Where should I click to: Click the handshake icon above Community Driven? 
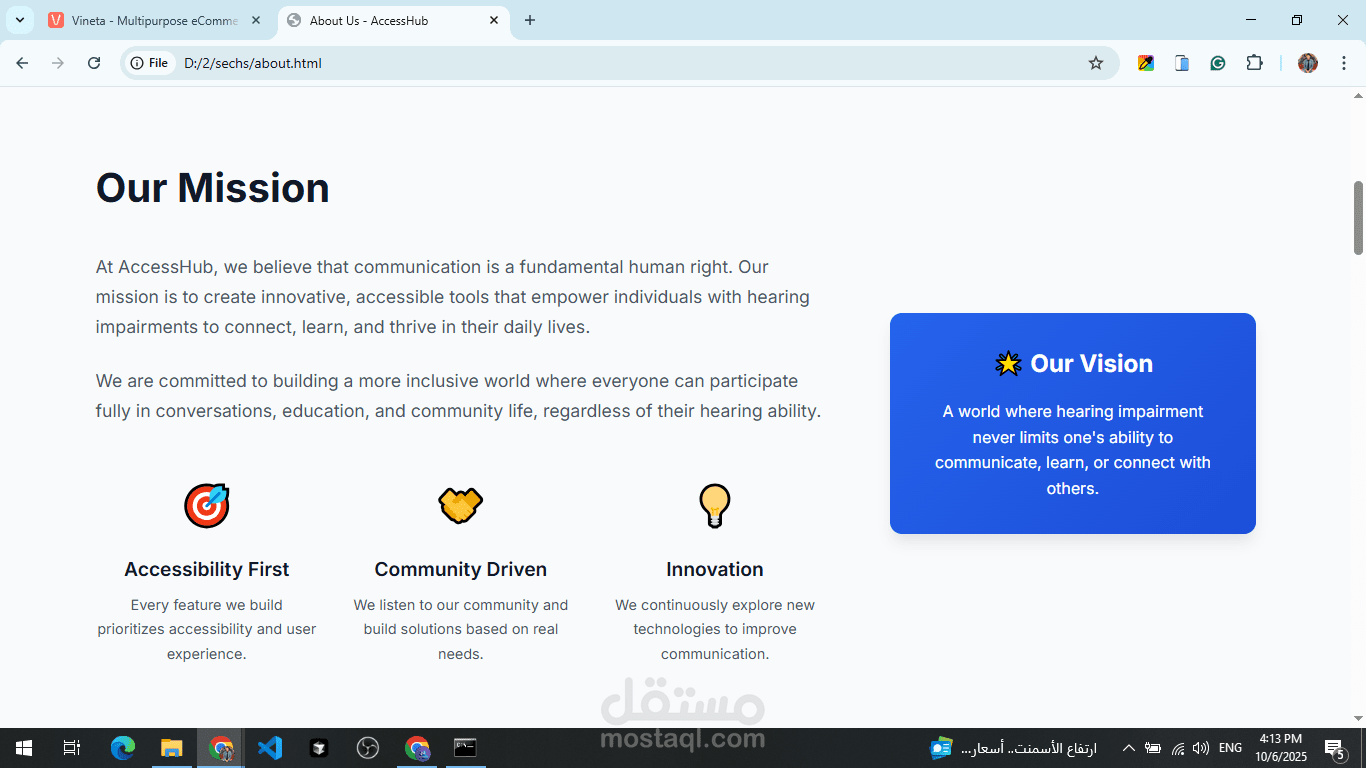tap(461, 506)
